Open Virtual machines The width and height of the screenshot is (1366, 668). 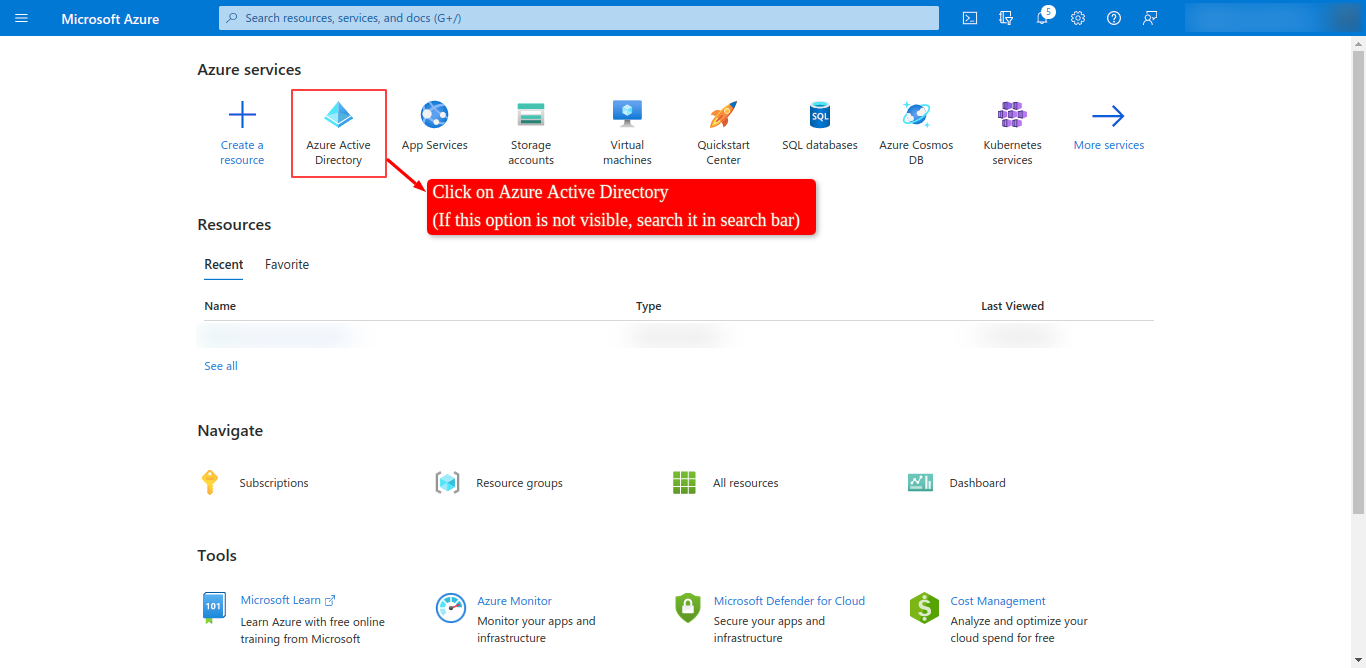tap(627, 132)
